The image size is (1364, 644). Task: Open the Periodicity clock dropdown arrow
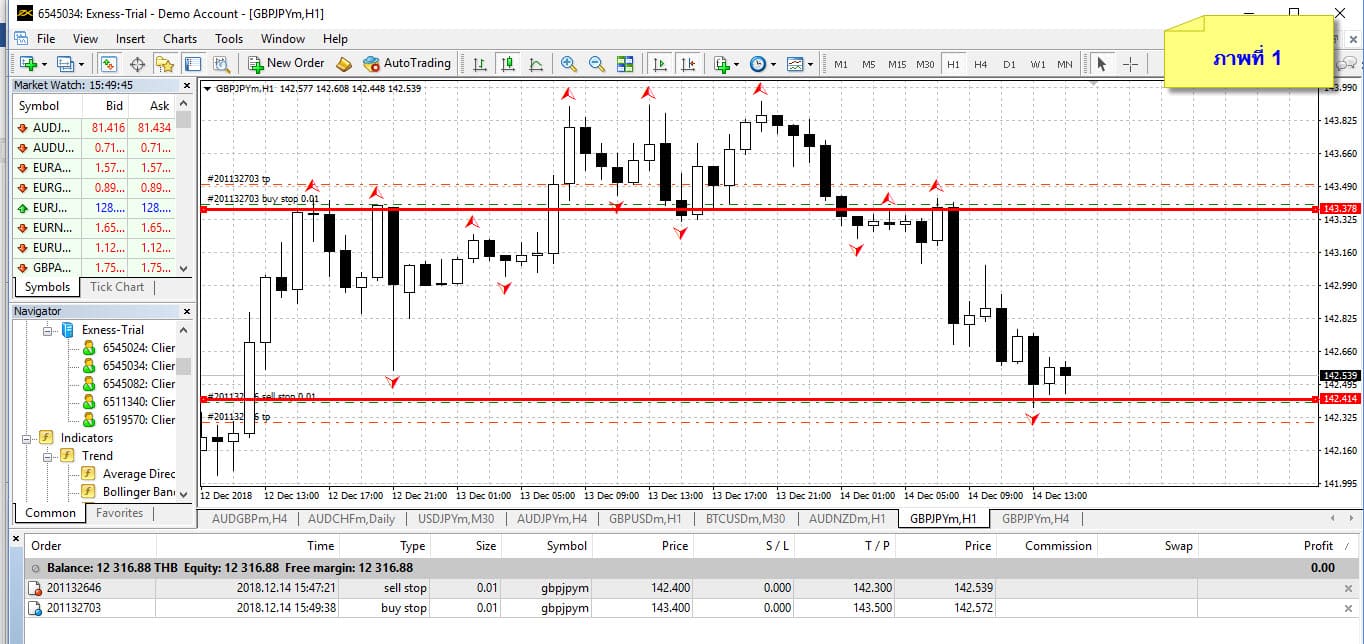pyautogui.click(x=773, y=64)
